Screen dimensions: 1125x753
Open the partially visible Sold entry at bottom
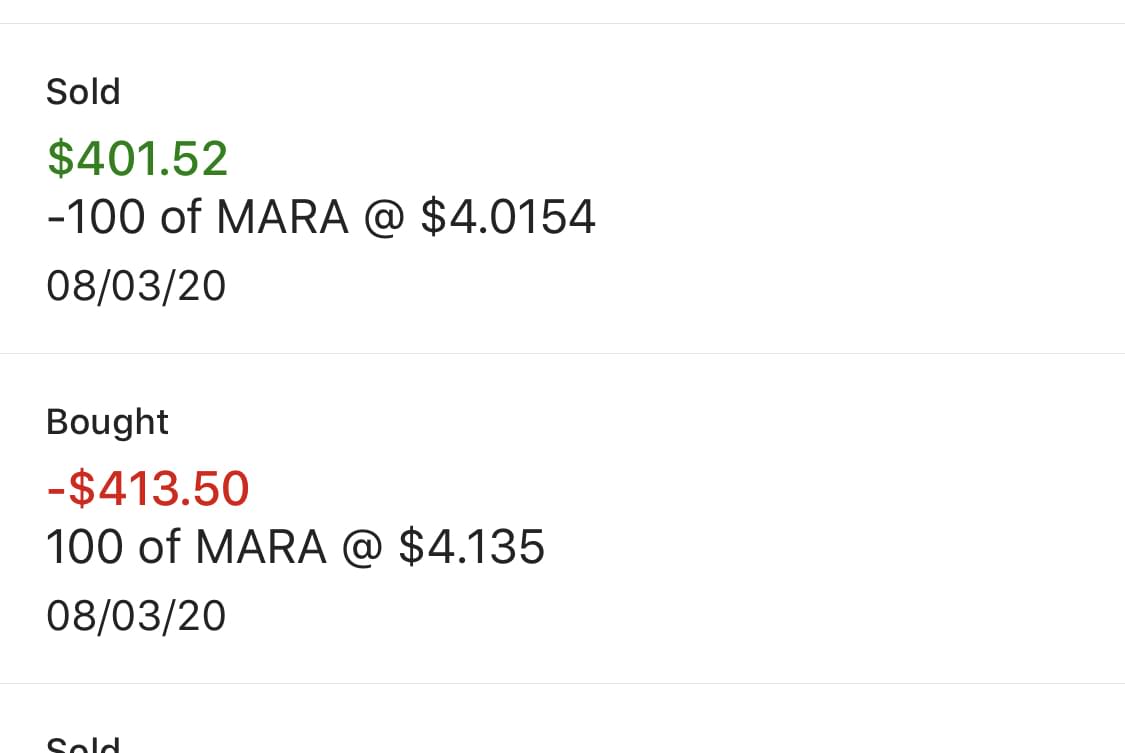[83, 743]
